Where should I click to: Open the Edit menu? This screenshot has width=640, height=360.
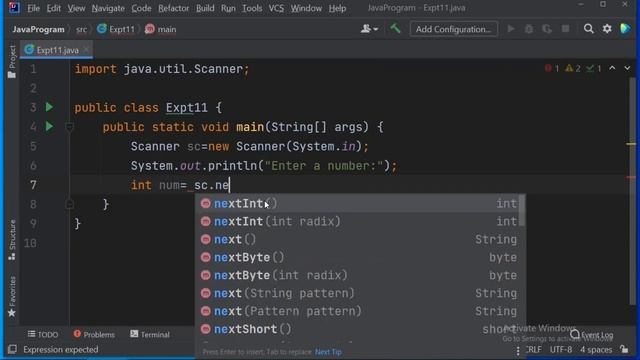(x=53, y=8)
